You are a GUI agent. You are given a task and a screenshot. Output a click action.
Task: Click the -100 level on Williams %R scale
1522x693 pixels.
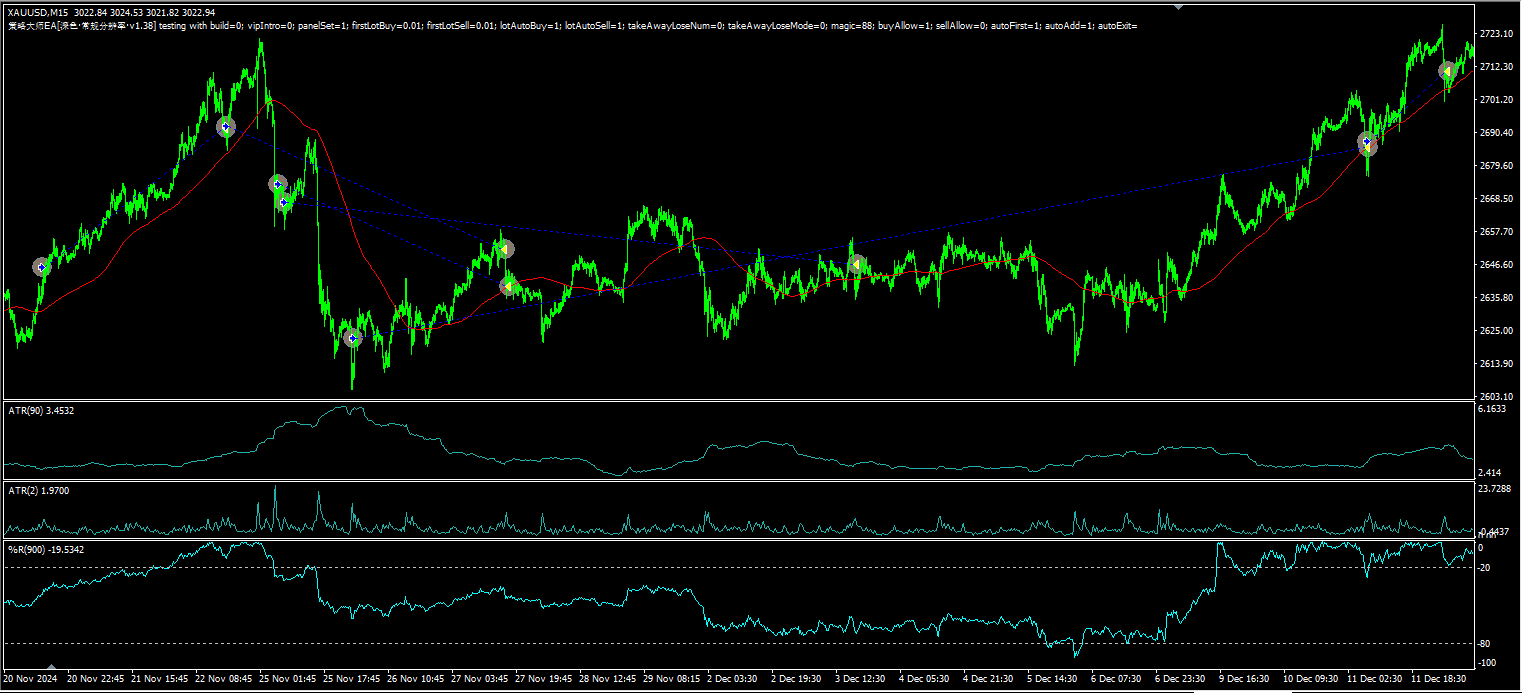1487,662
